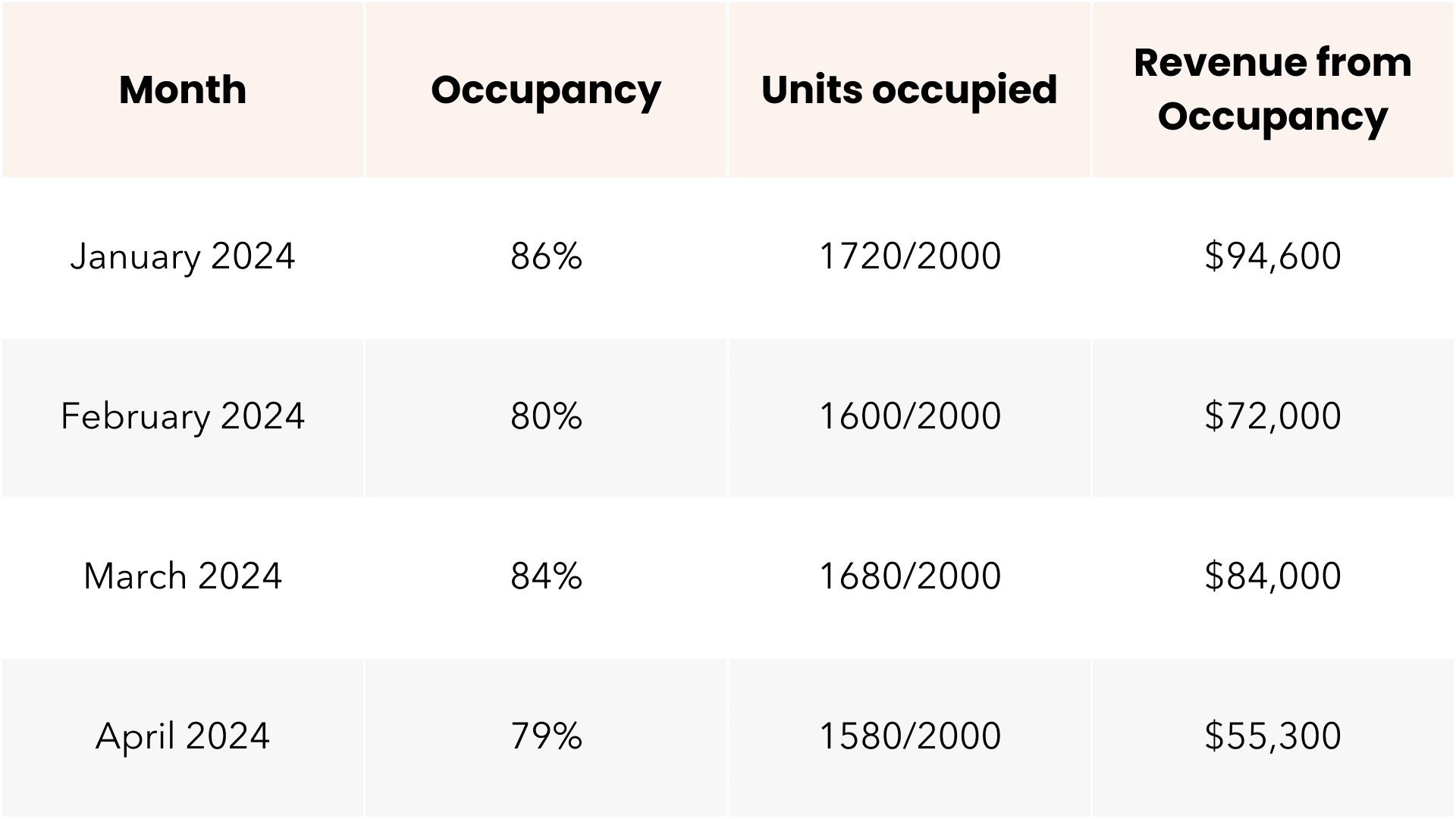1456x819 pixels.
Task: Click the Month column header
Action: [x=183, y=90]
